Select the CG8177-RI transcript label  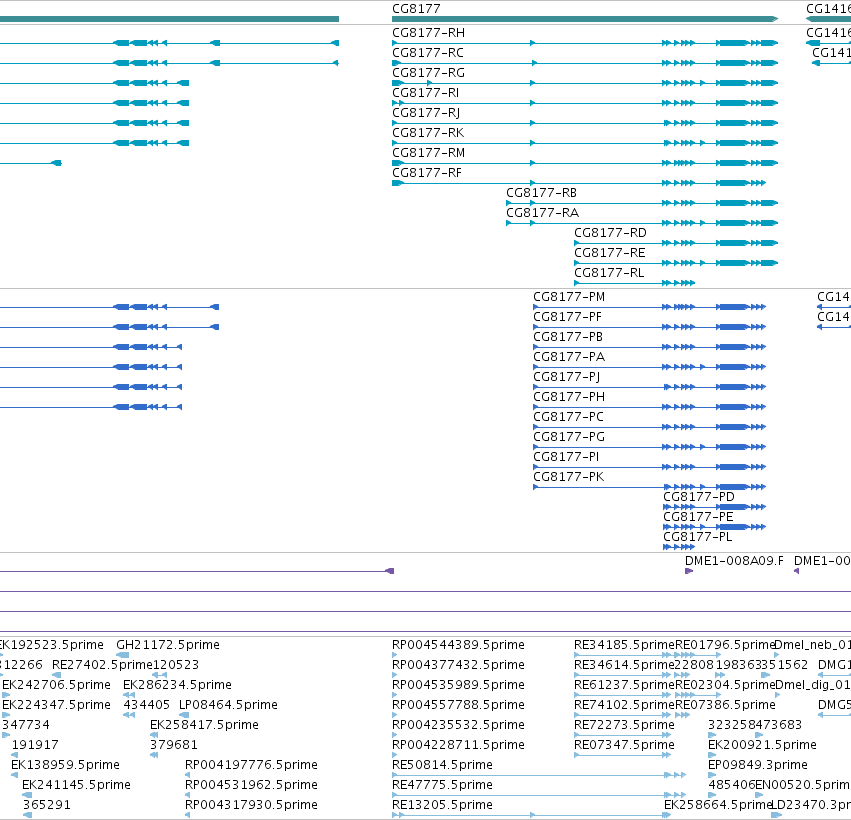pyautogui.click(x=426, y=93)
